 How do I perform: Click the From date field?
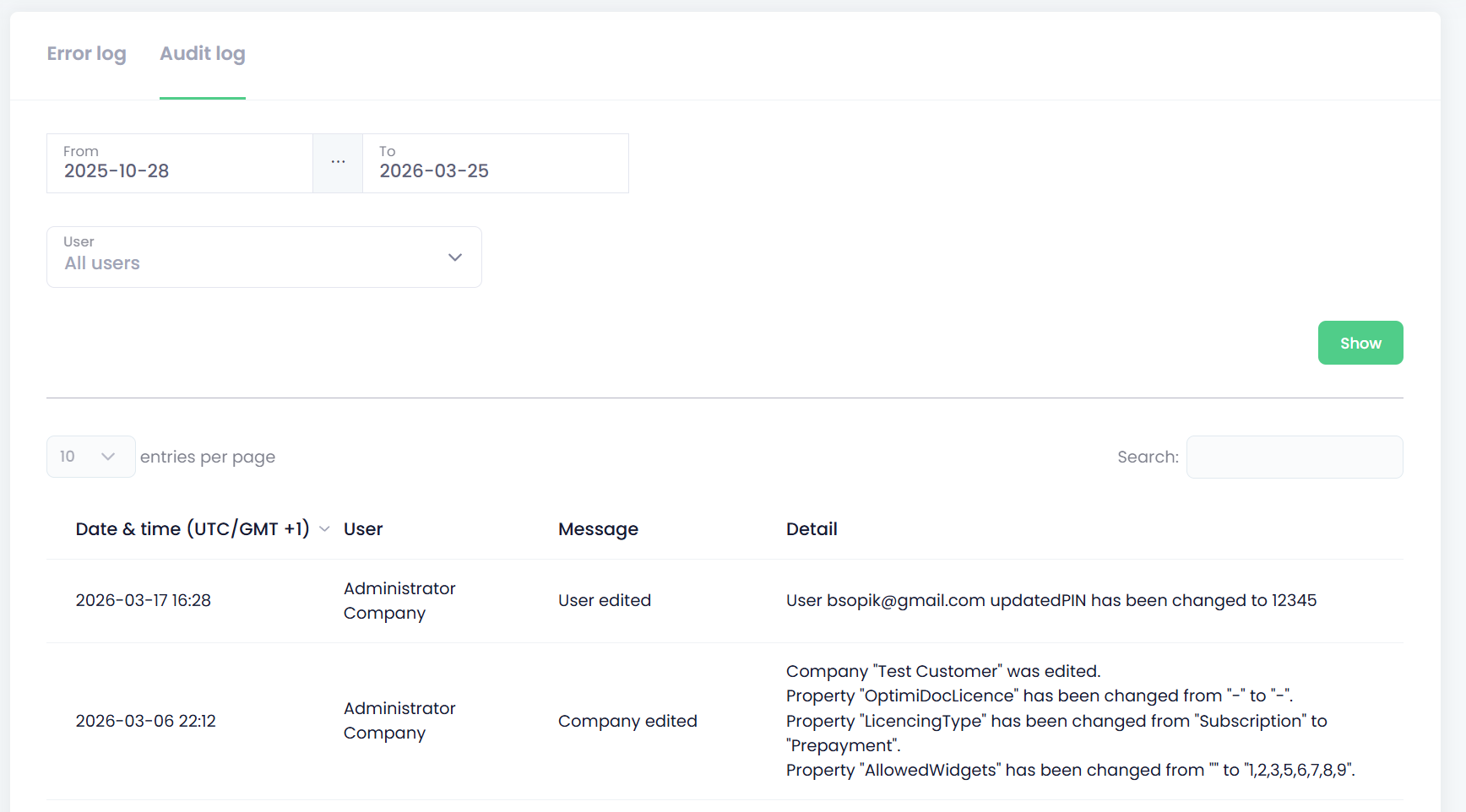[179, 164]
